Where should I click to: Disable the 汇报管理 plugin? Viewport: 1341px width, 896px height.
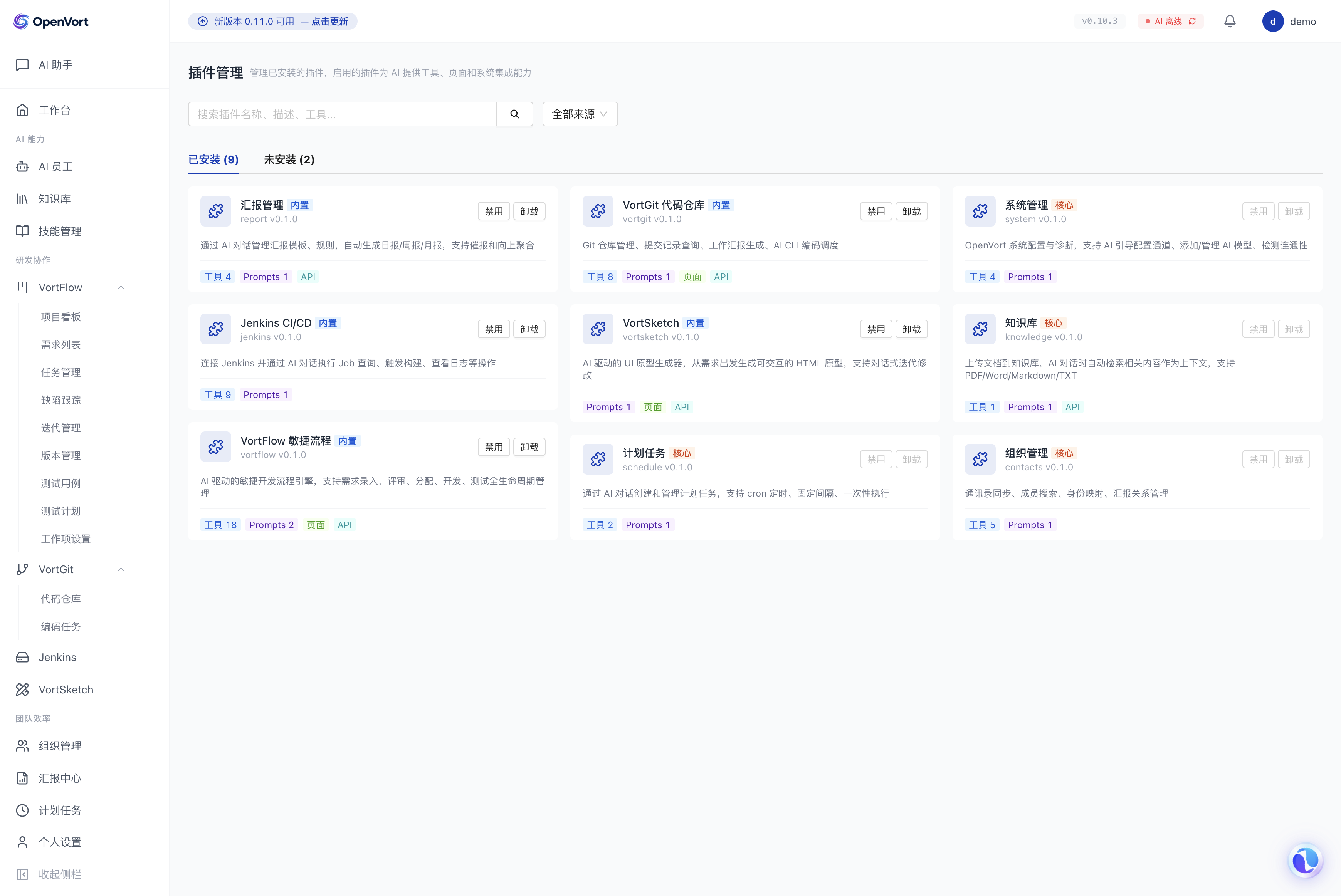(x=494, y=211)
